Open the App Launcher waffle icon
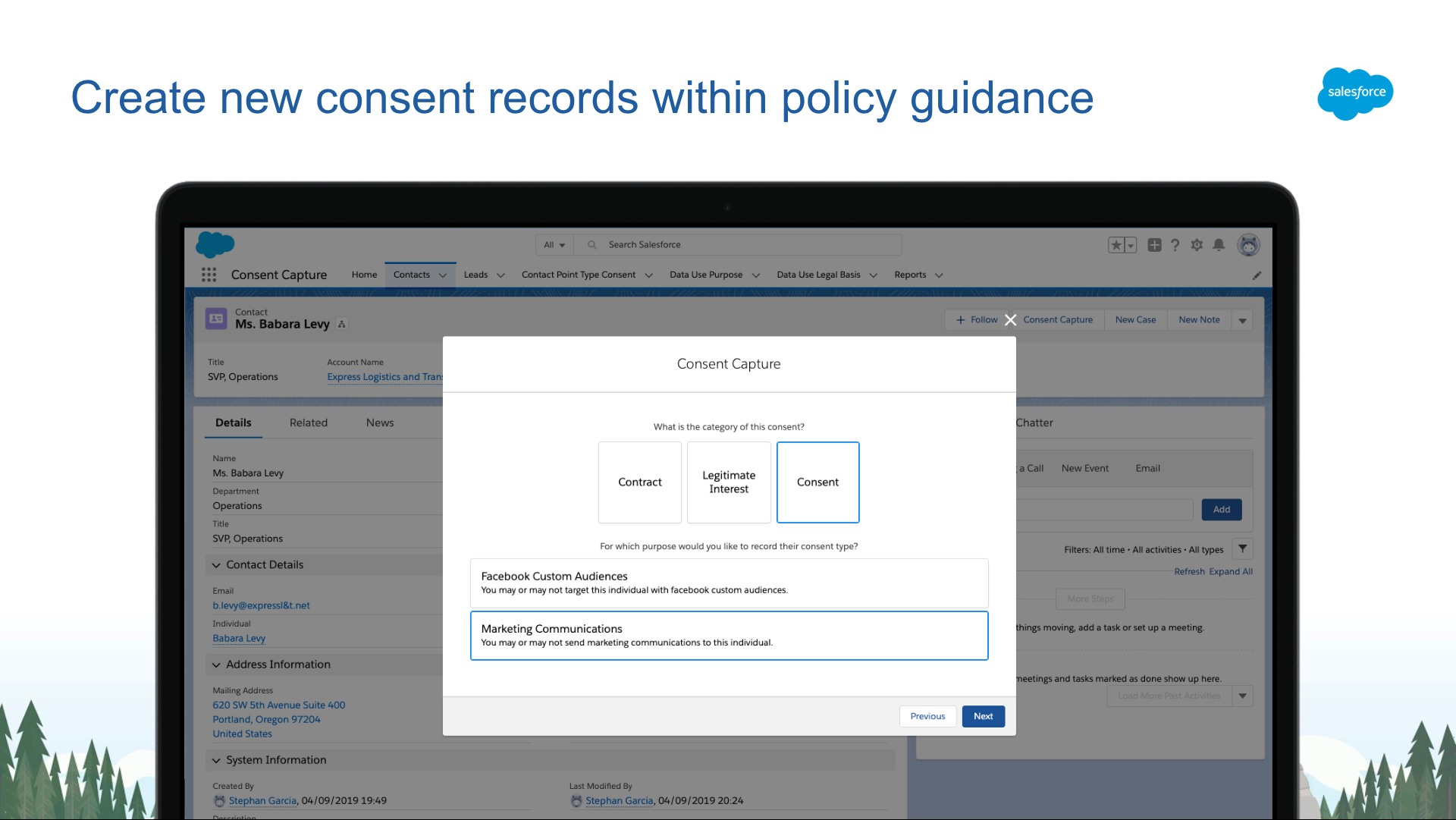This screenshot has width=1456, height=820. coord(209,275)
